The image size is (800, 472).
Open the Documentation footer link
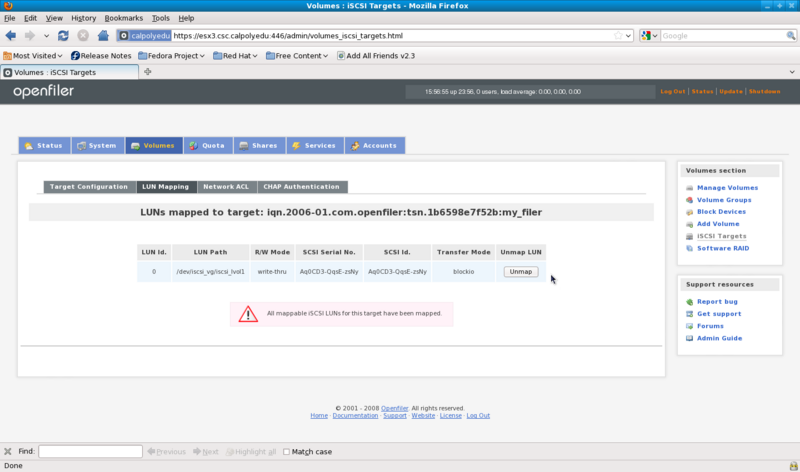355,416
